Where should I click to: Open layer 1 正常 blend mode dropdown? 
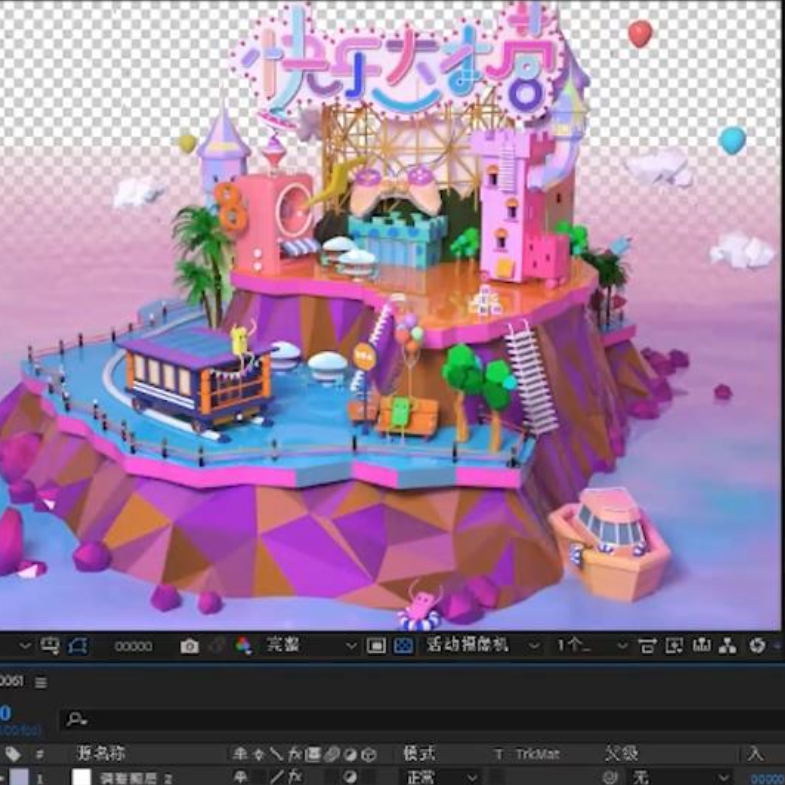442,777
